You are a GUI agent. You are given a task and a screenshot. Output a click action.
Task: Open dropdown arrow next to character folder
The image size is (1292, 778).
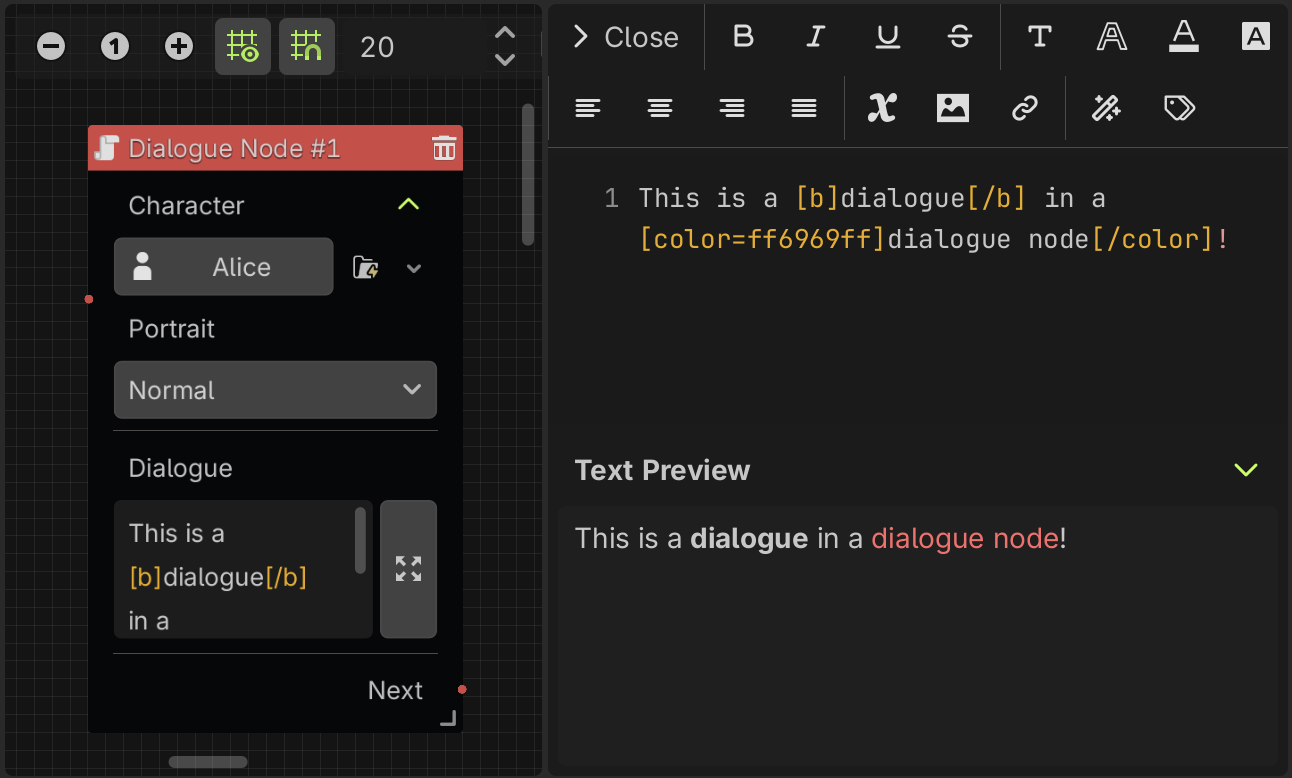(x=414, y=268)
